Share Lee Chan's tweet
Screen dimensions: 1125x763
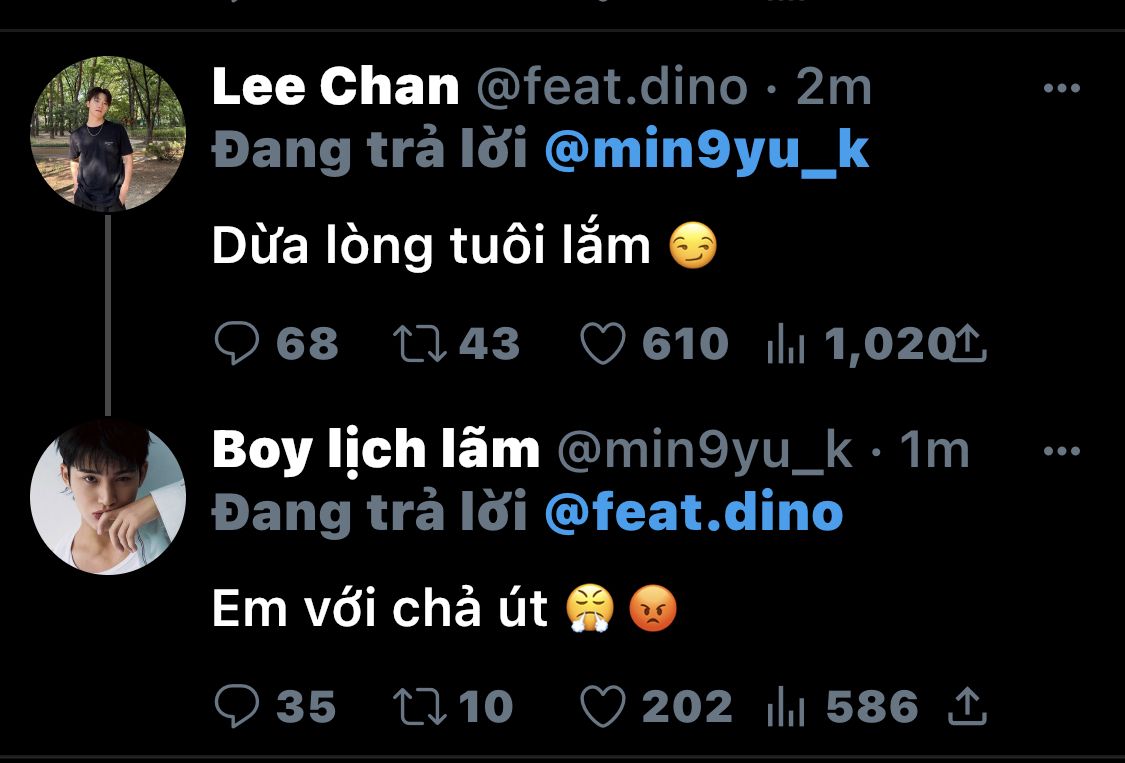pyautogui.click(x=968, y=345)
